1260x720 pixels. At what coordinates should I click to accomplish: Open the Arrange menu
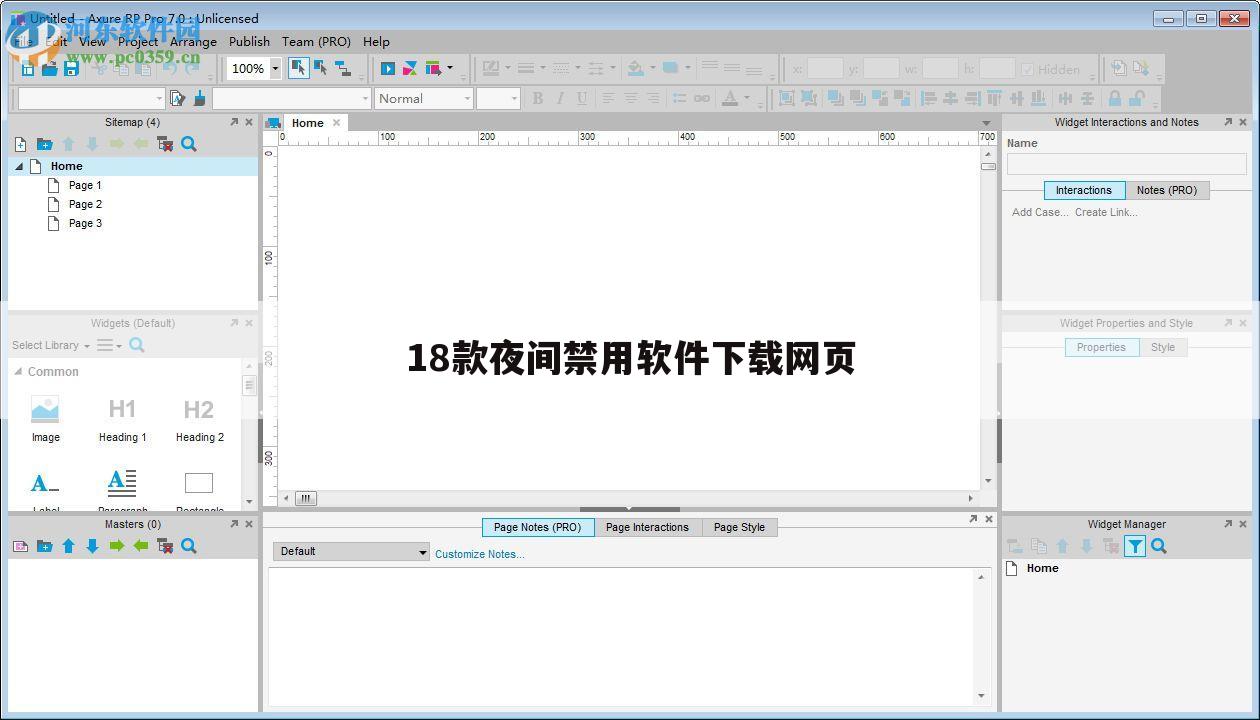pyautogui.click(x=193, y=41)
